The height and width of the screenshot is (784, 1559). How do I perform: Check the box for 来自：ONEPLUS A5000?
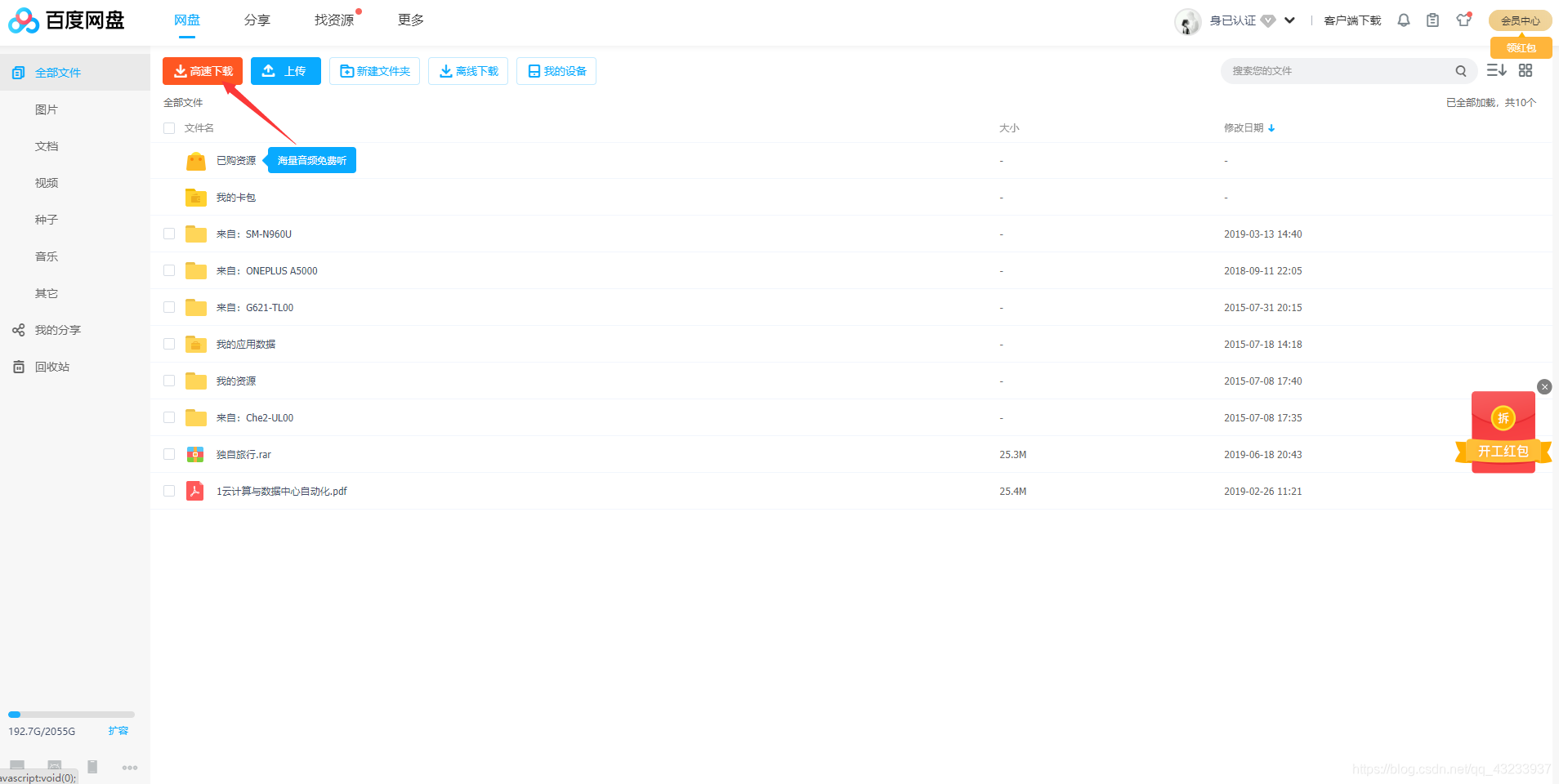pyautogui.click(x=169, y=270)
